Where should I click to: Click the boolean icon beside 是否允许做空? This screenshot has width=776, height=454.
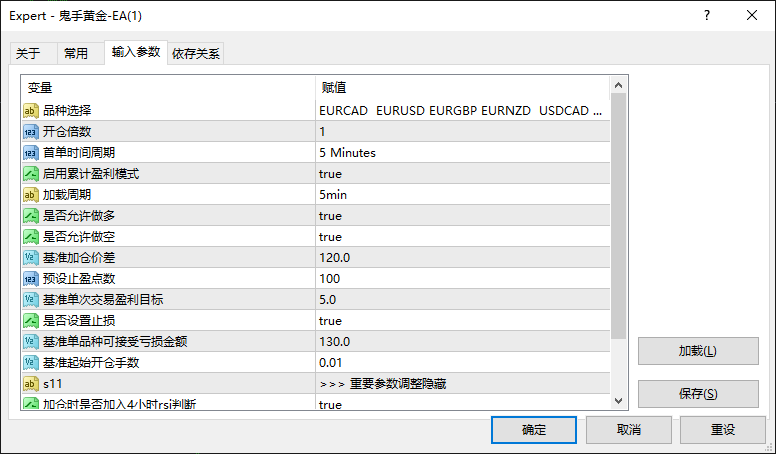[x=31, y=237]
